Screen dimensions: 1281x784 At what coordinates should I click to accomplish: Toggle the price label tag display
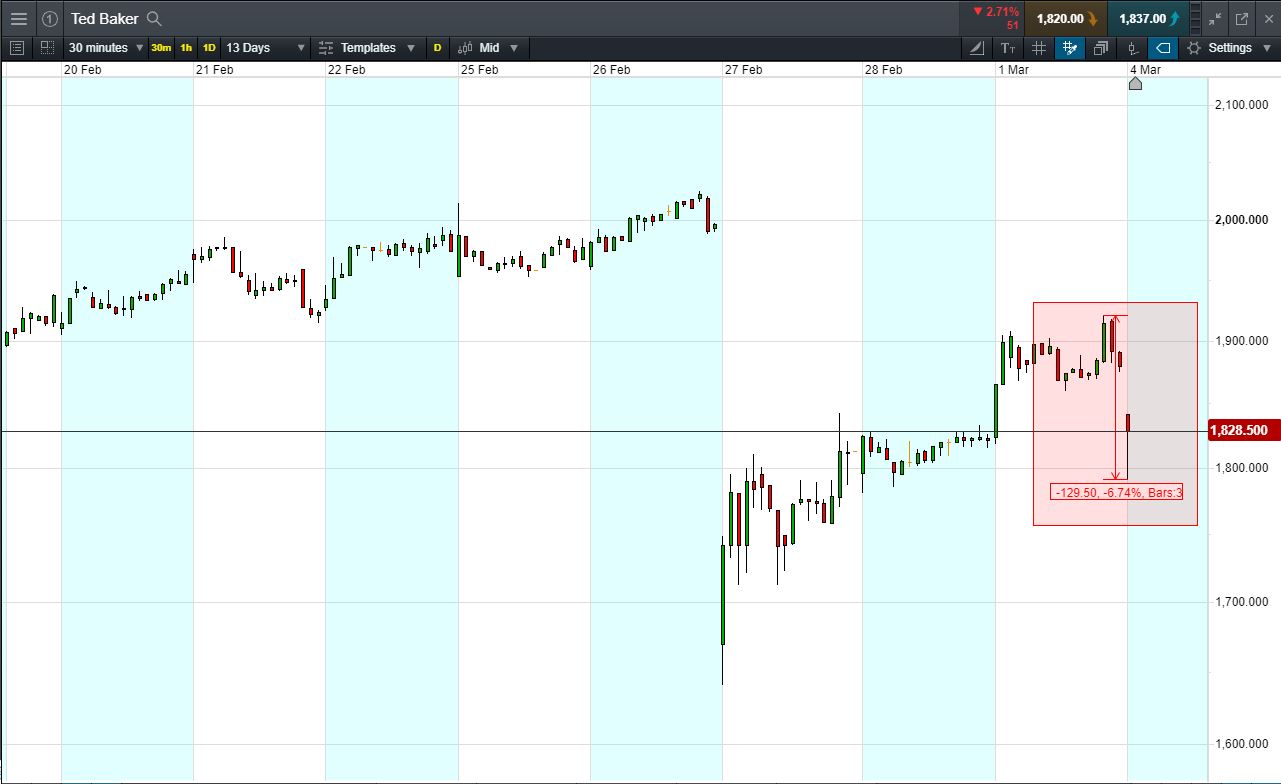point(1162,47)
